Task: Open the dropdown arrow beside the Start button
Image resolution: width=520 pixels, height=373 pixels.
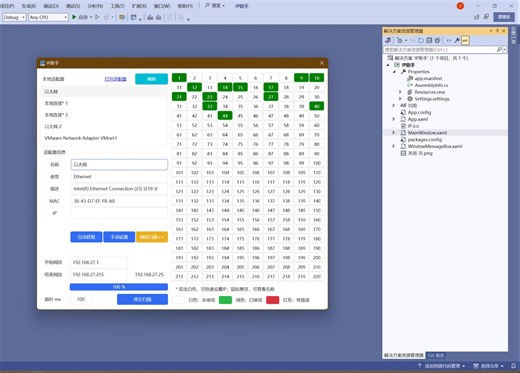Action: [x=91, y=17]
